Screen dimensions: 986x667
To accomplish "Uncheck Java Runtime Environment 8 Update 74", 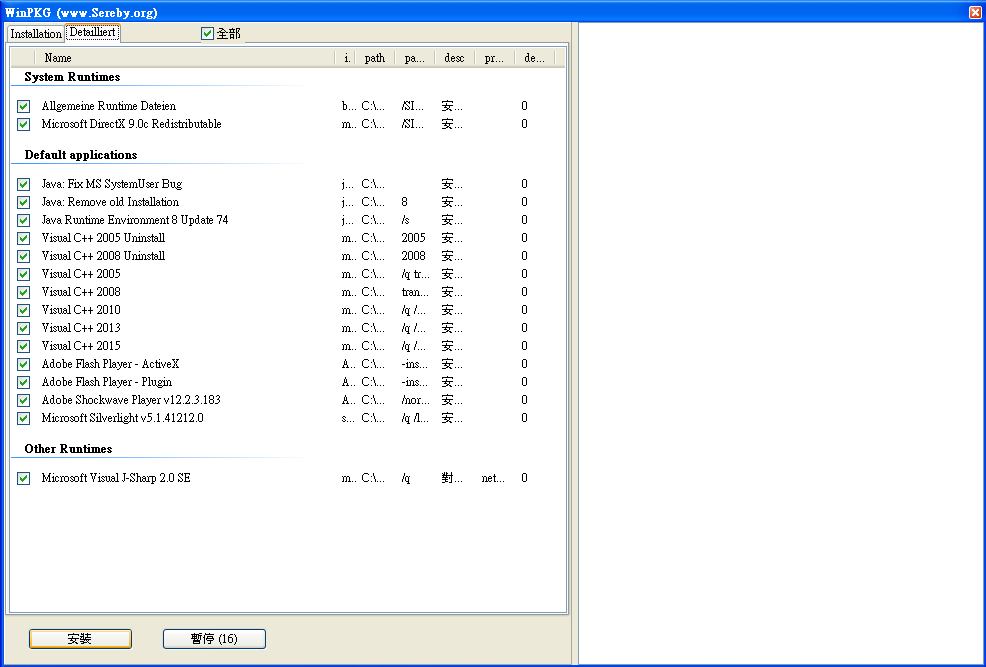I will [24, 221].
